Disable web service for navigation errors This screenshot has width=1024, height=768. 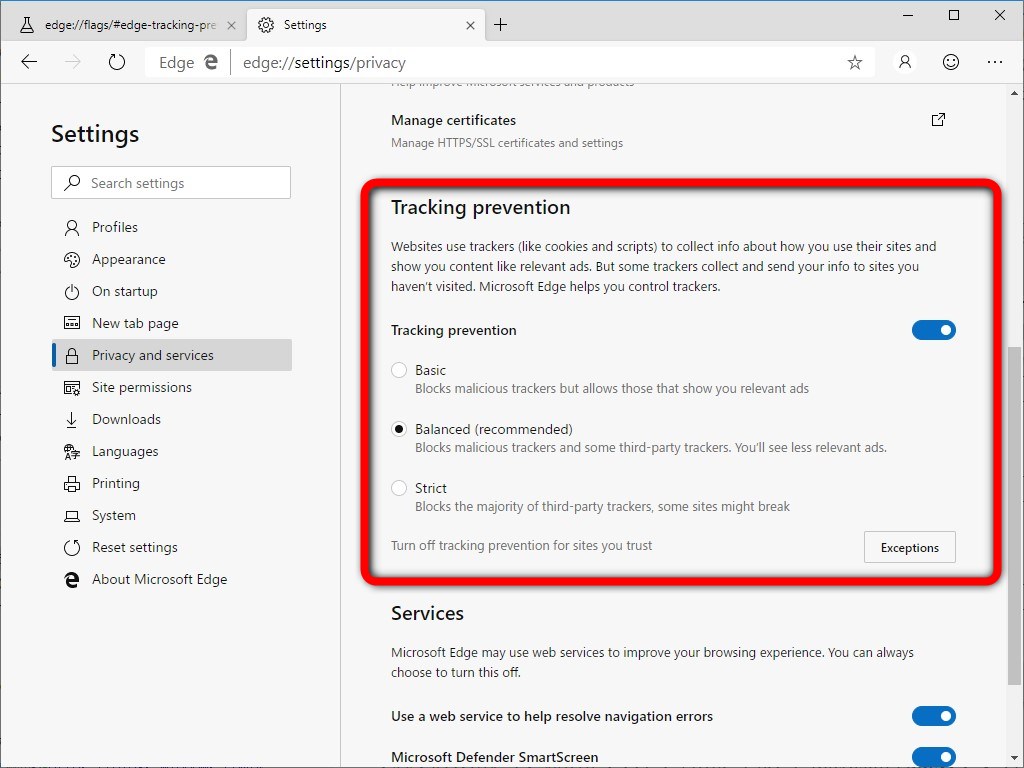pos(934,716)
